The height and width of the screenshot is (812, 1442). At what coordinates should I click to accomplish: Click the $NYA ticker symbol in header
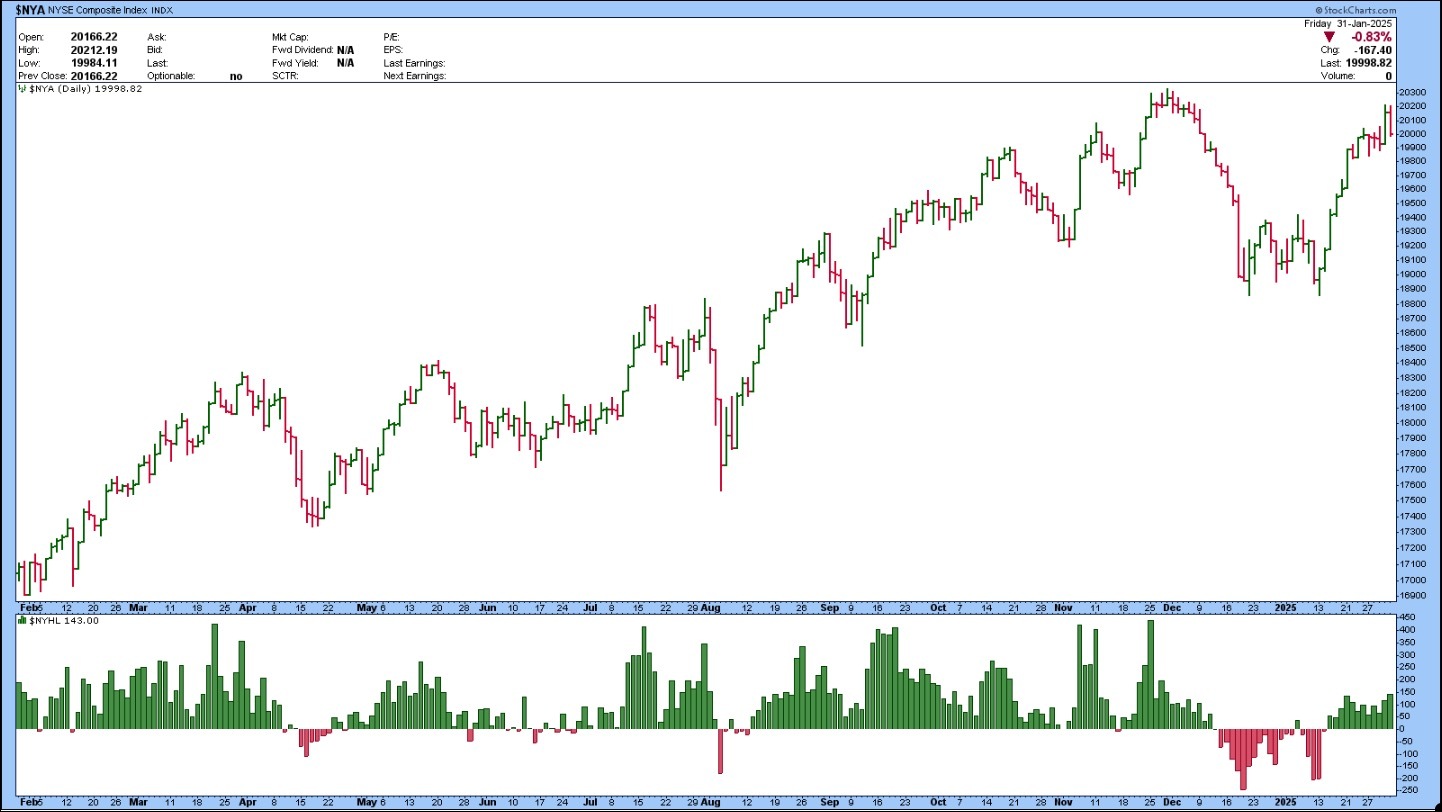click(x=30, y=9)
